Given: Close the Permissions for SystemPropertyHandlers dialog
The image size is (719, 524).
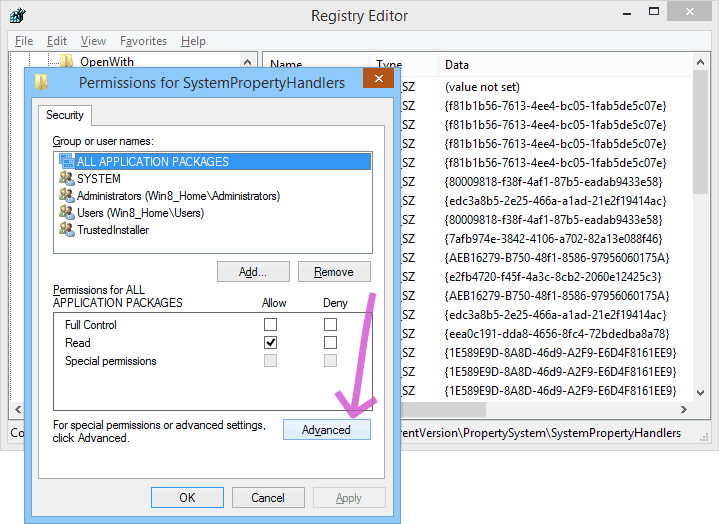Looking at the screenshot, I should [x=378, y=78].
